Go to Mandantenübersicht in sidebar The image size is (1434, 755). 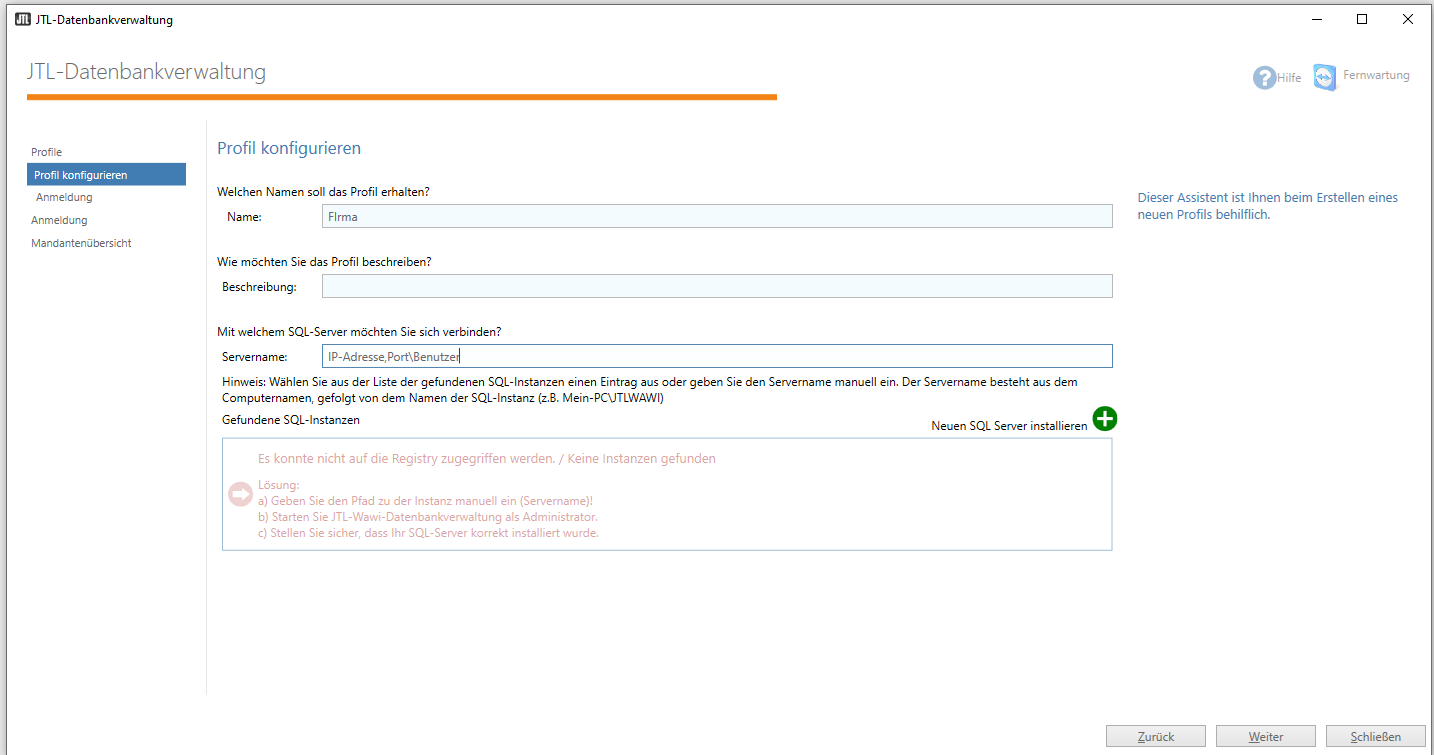(x=81, y=243)
